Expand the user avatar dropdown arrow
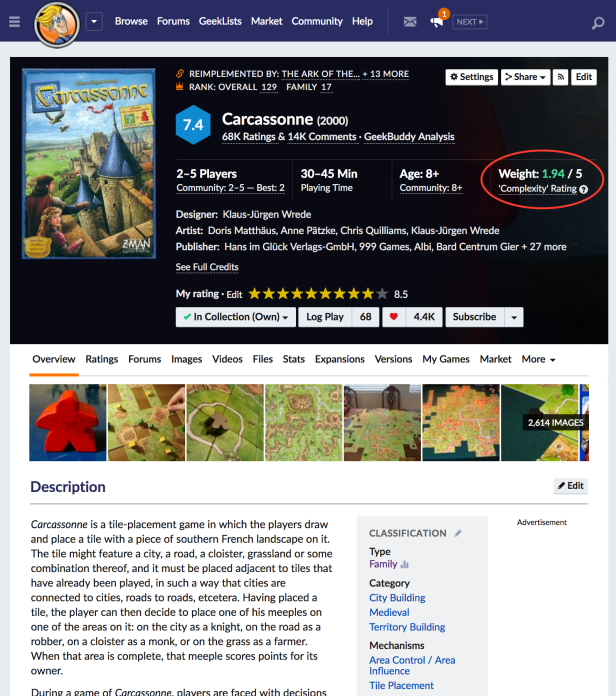Screen dimensions: 616x696 click(94, 21)
